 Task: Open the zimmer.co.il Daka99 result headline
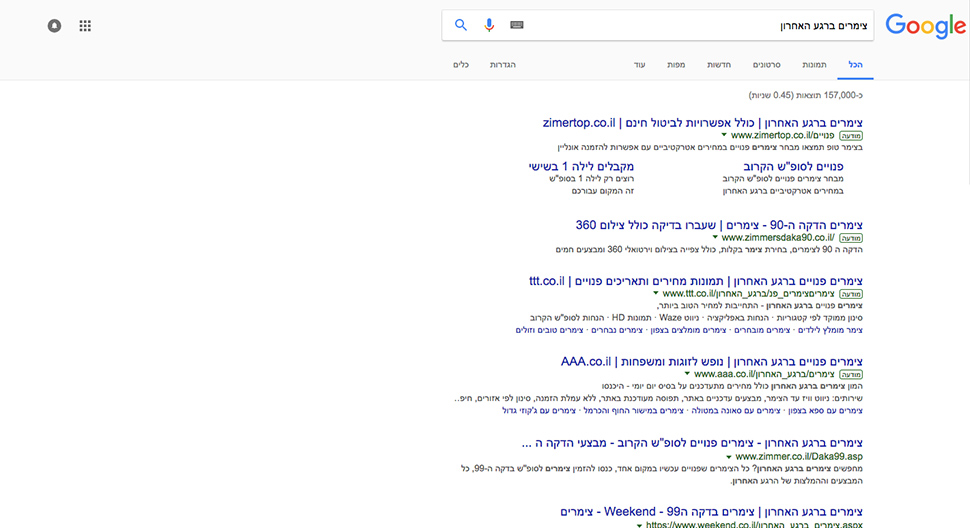click(x=692, y=443)
